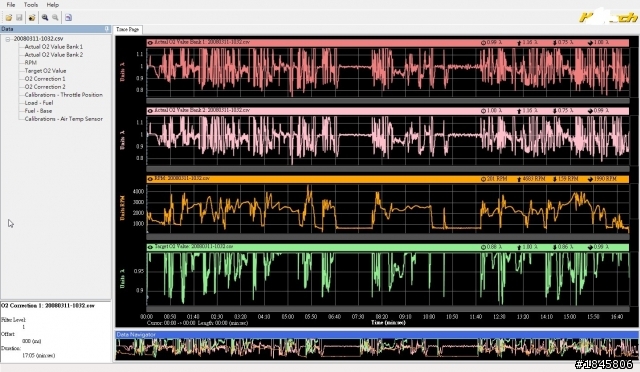Image resolution: width=640 pixels, height=372 pixels.
Task: Click the orange RPM trace header bar
Action: click(x=387, y=179)
